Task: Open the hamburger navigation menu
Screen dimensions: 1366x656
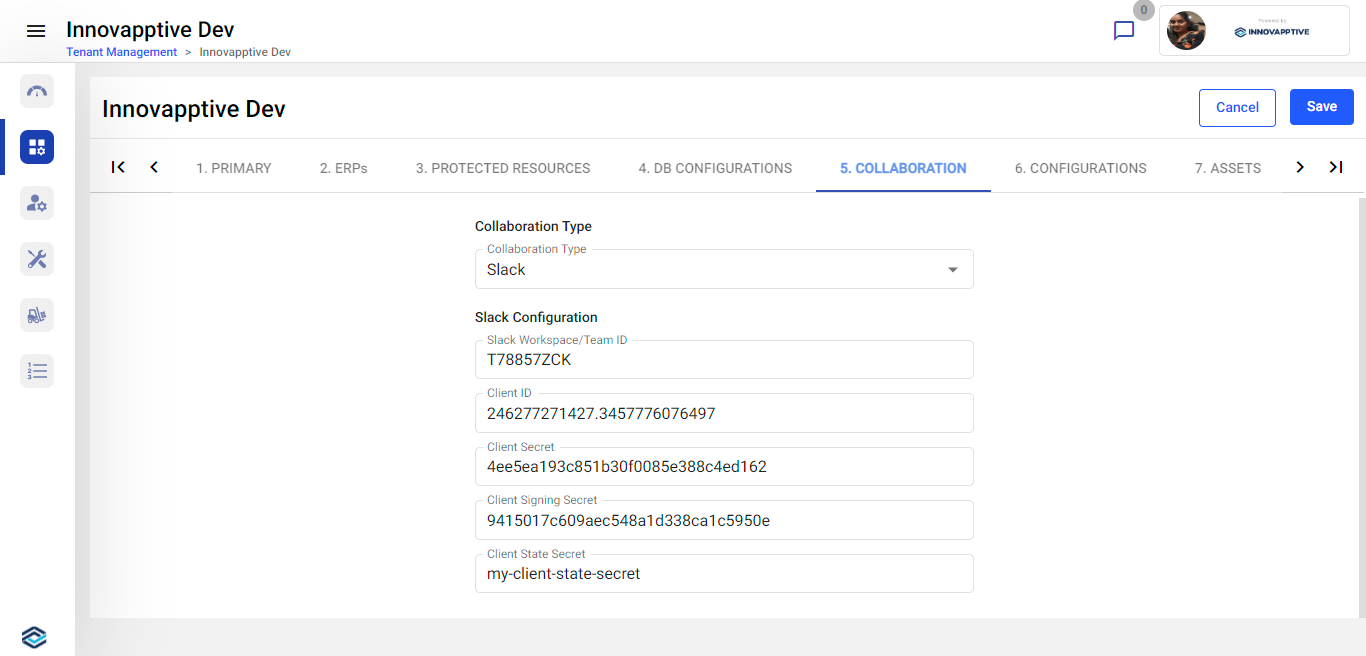Action: pyautogui.click(x=36, y=31)
